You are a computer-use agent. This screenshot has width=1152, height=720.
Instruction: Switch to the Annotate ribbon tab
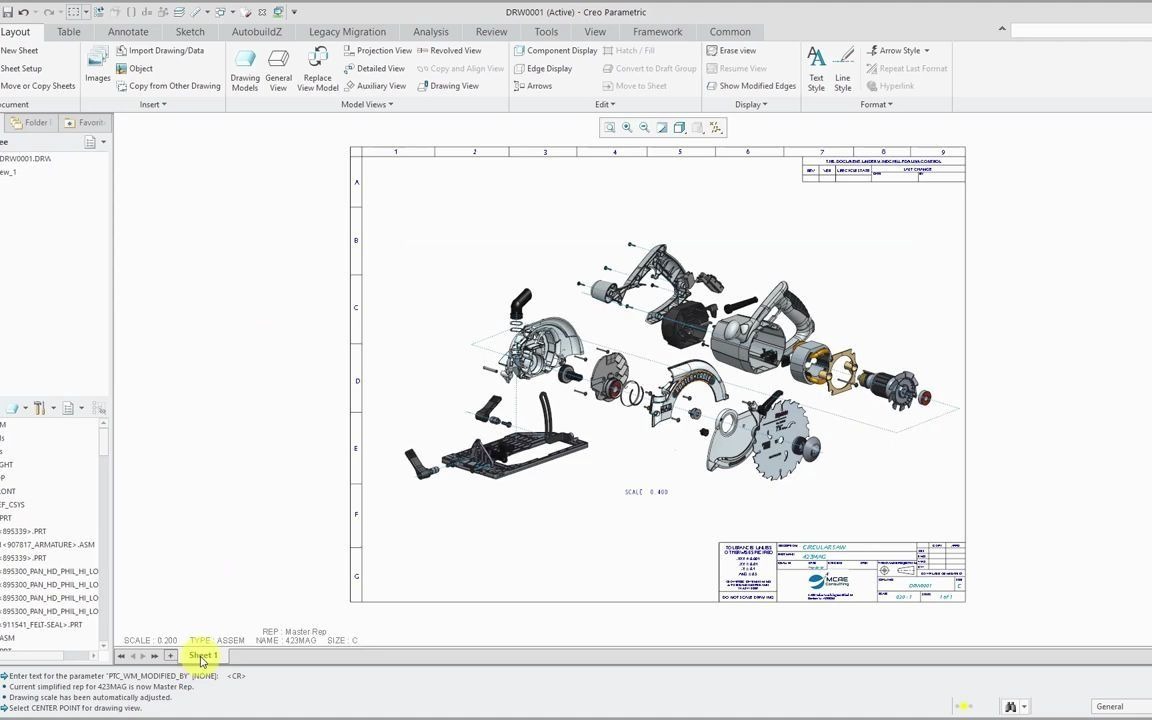128,31
